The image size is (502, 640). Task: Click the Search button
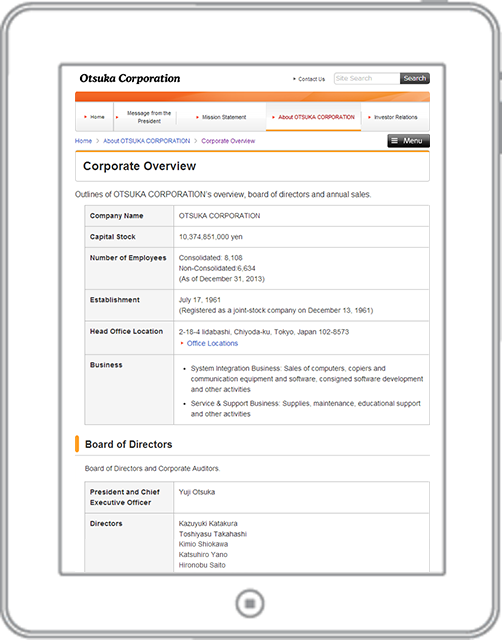tap(415, 78)
